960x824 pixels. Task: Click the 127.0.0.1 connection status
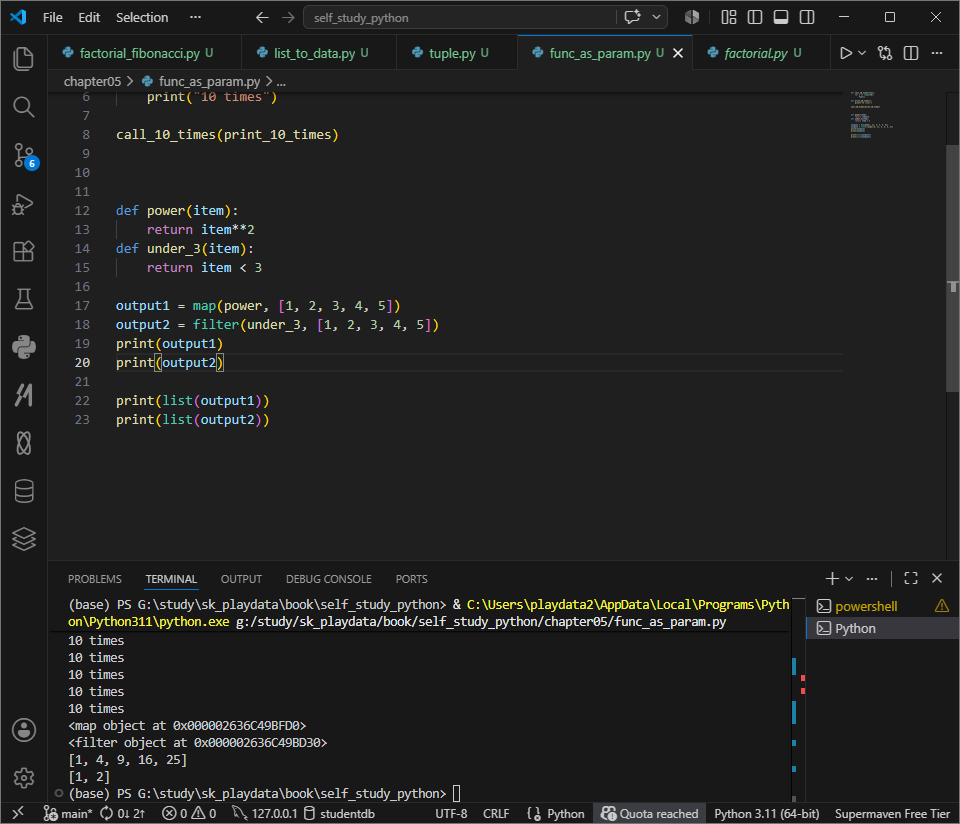[x=265, y=813]
